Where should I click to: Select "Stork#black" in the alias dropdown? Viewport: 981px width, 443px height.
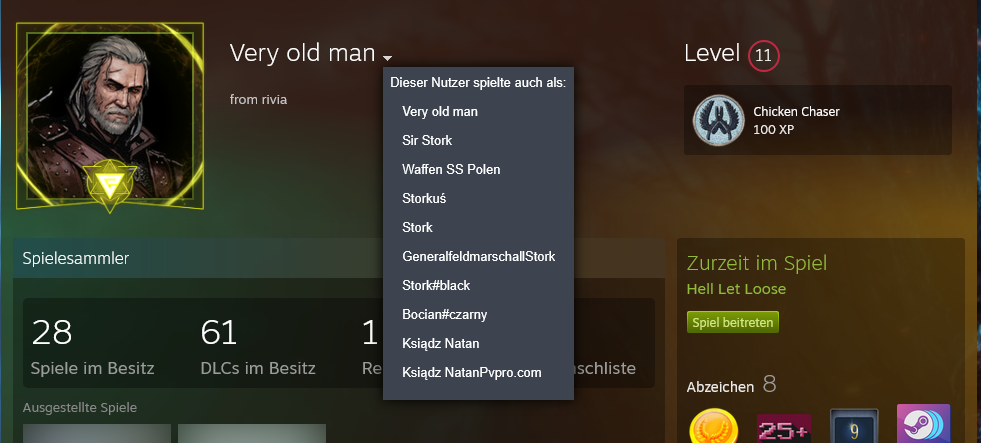436,285
